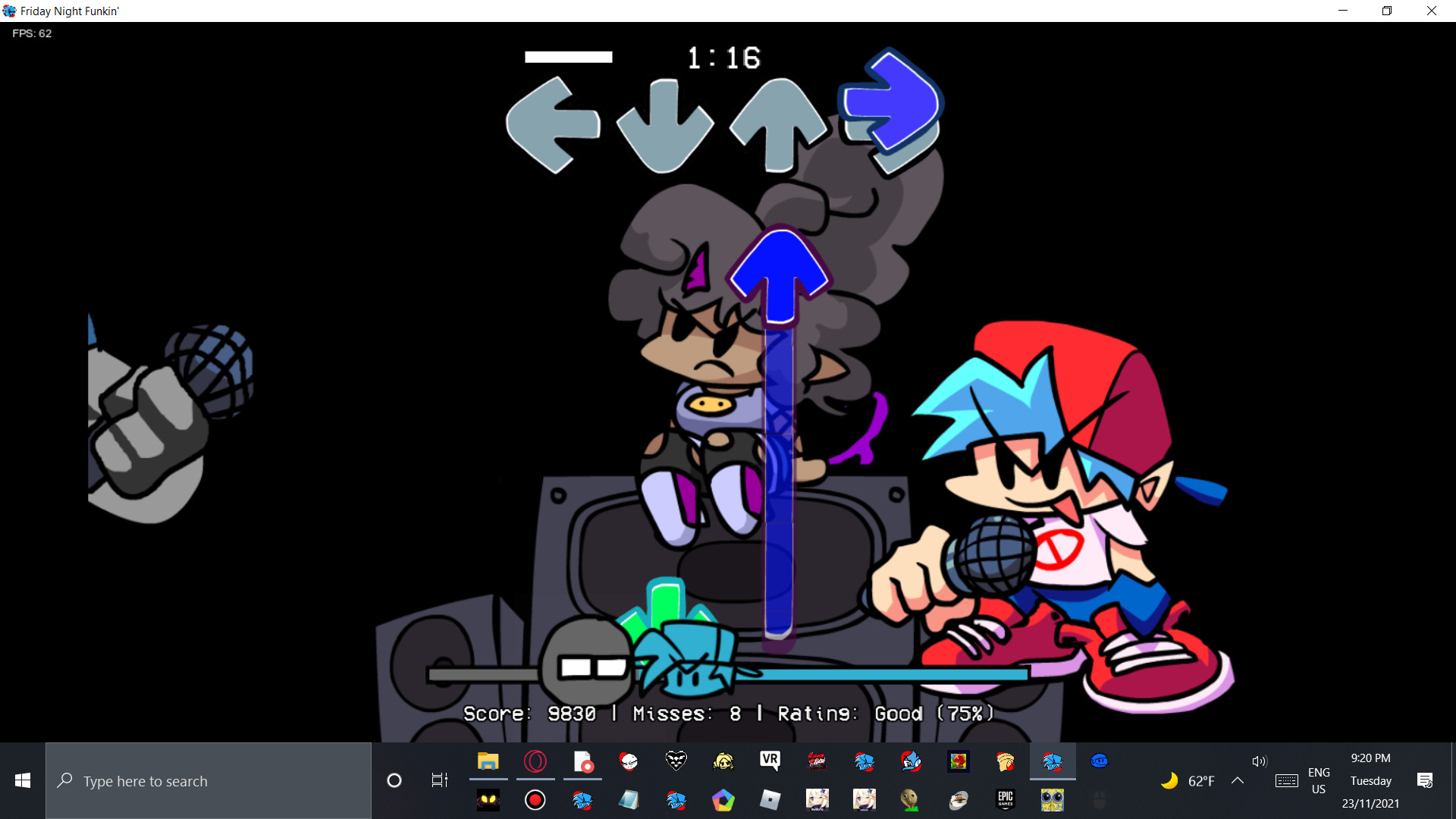The image size is (1456, 819).
Task: Open Notepad from the taskbar
Action: coord(629,800)
